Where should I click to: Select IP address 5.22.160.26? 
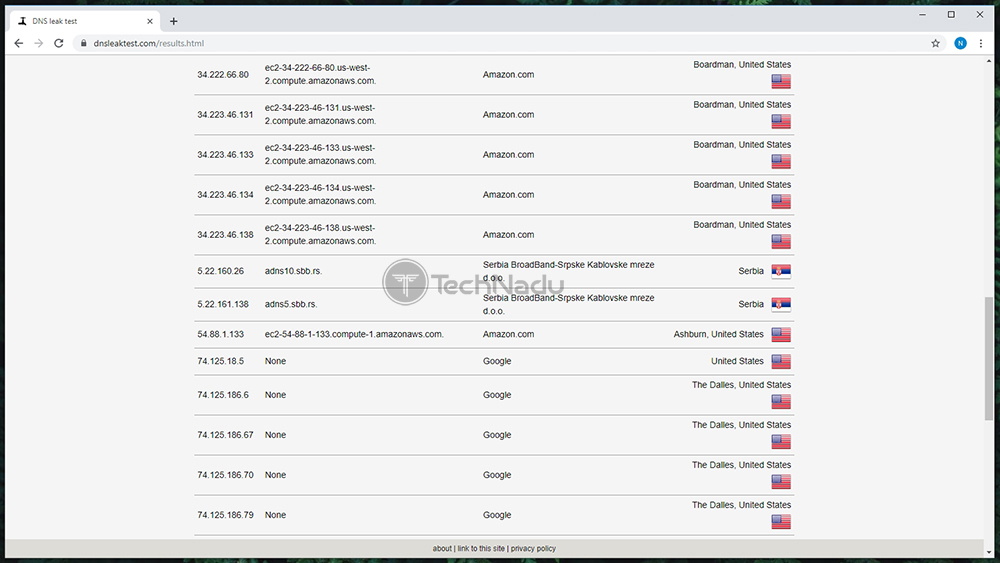pyautogui.click(x=220, y=271)
